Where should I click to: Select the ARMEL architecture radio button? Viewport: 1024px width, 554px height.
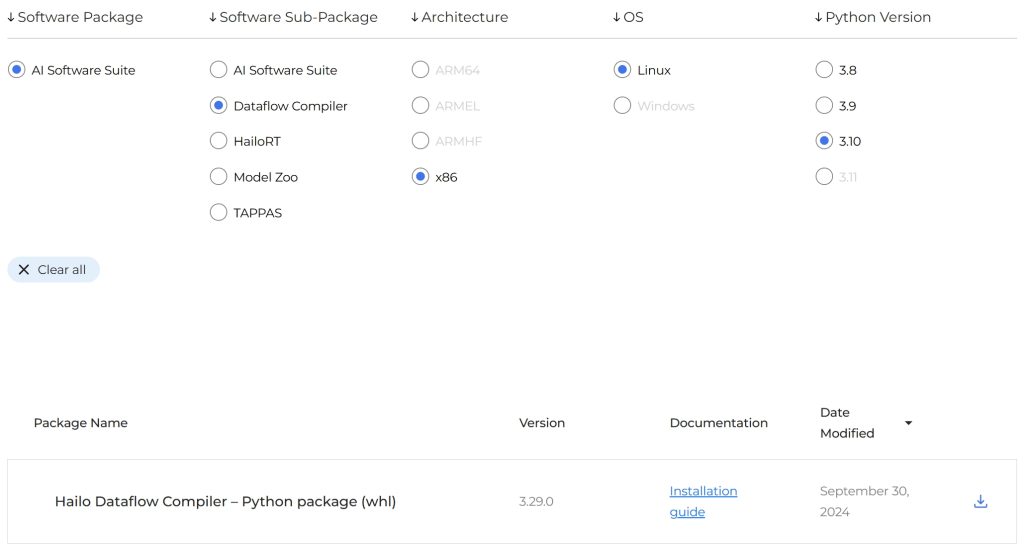coord(421,106)
